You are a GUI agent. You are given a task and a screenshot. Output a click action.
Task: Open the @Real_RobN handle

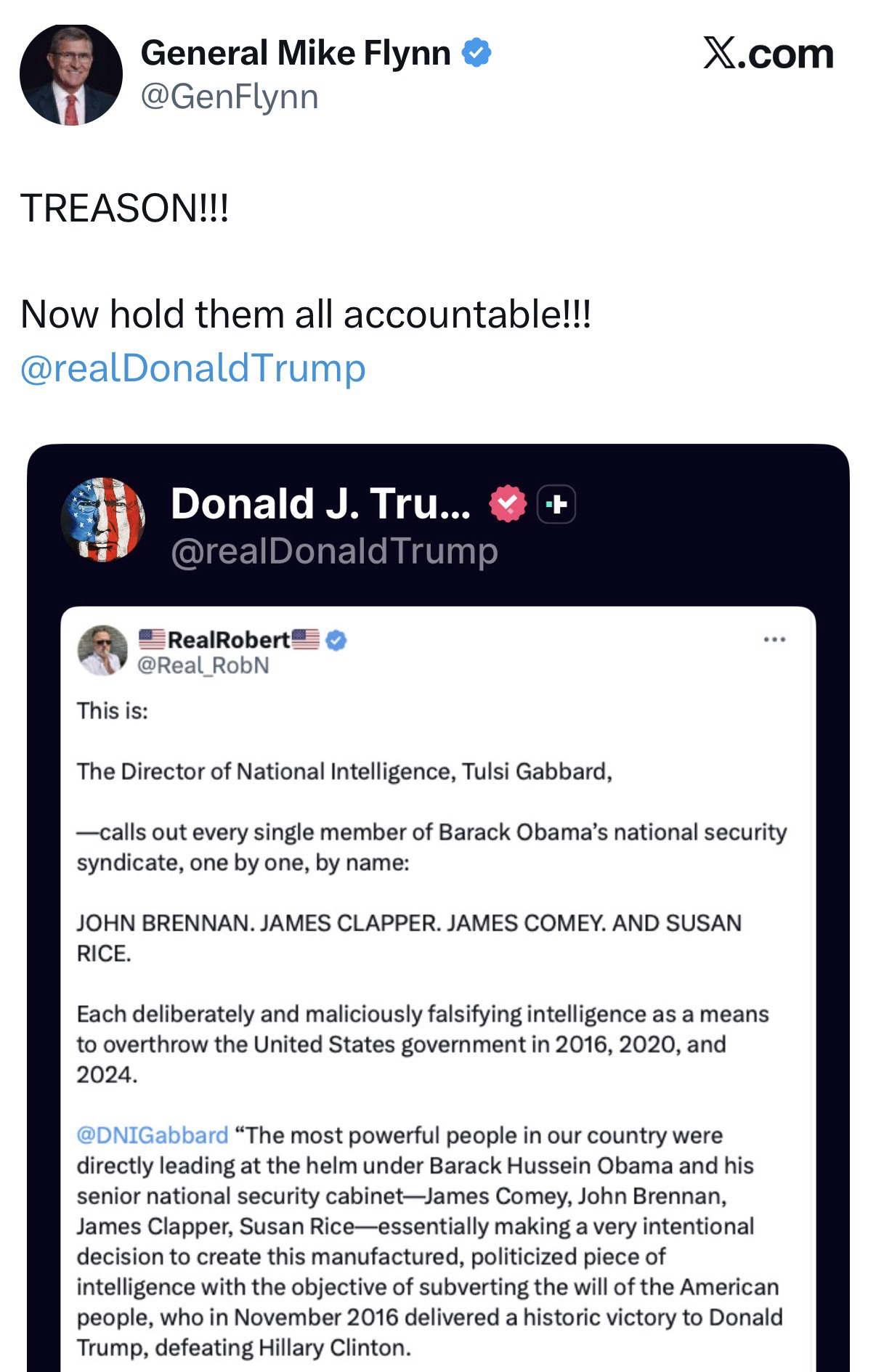point(203,665)
